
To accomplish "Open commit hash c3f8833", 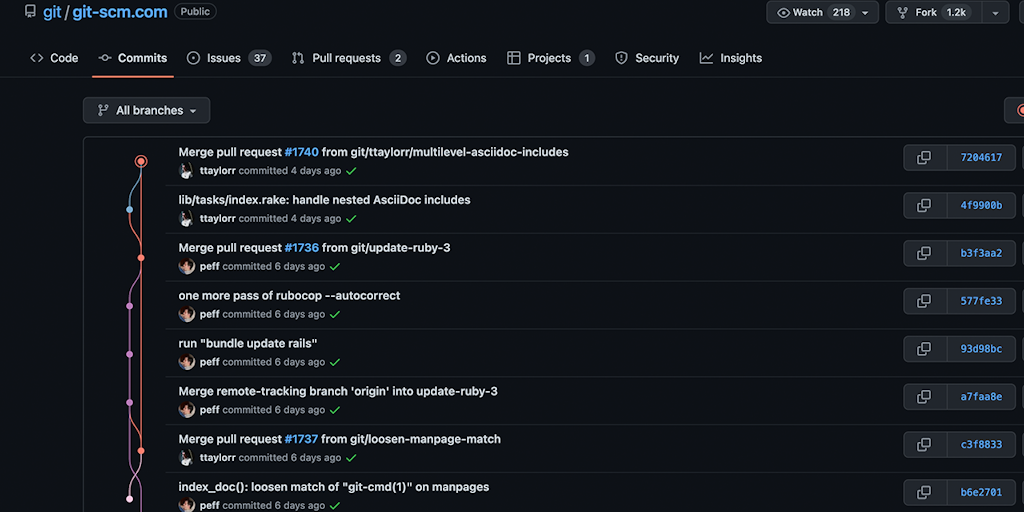I will pyautogui.click(x=981, y=444).
